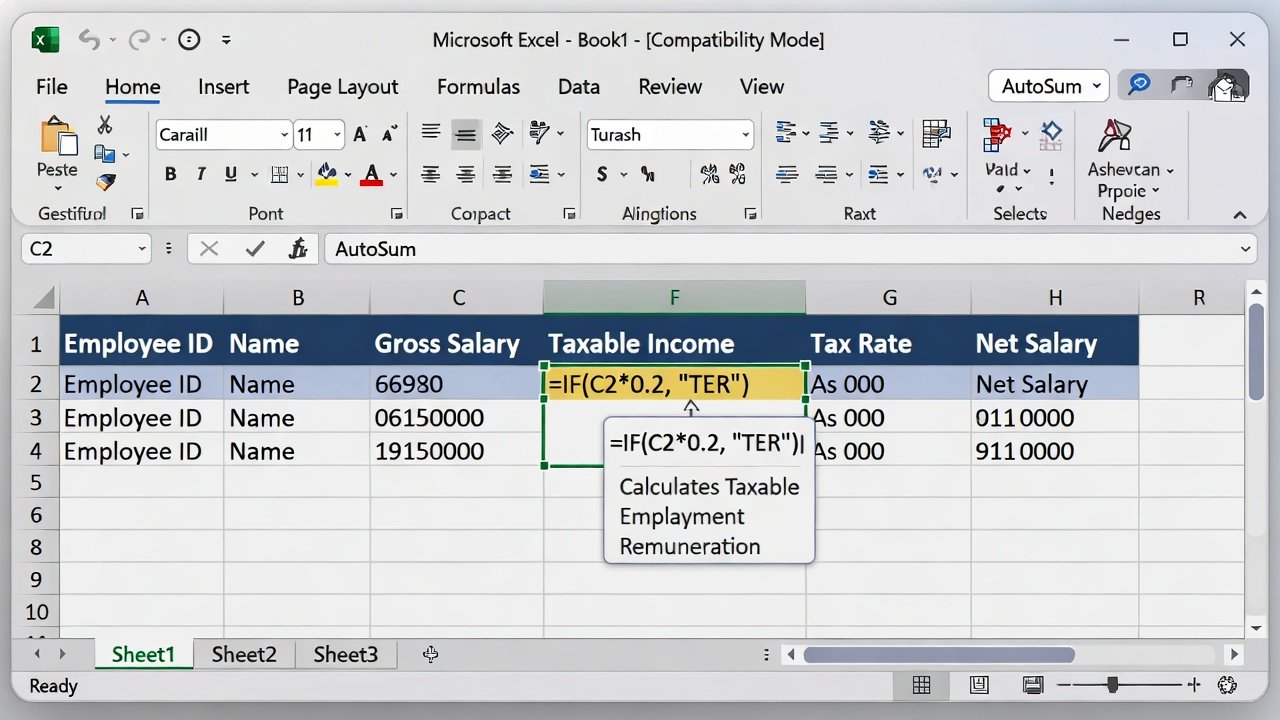Viewport: 1280px width, 720px height.
Task: Collapse the ribbon with the up chevron
Action: tap(1240, 214)
